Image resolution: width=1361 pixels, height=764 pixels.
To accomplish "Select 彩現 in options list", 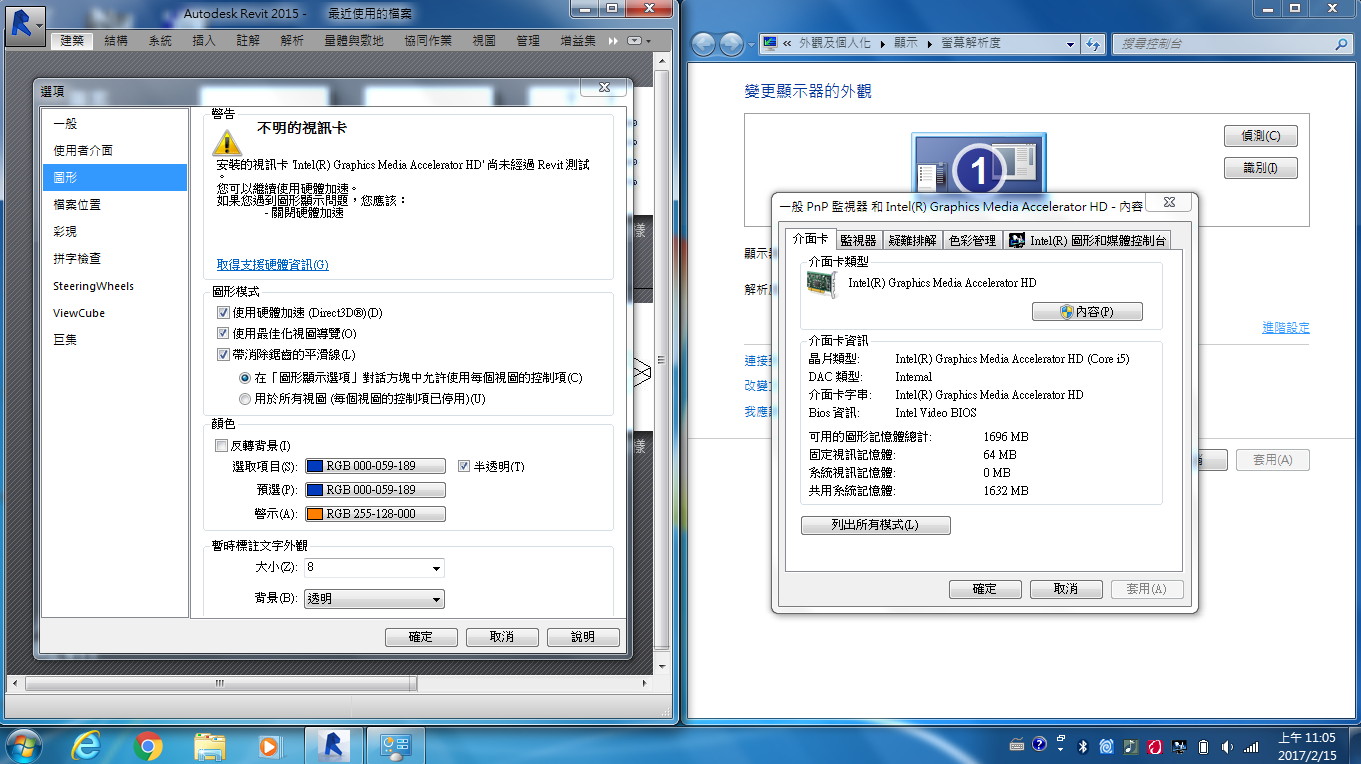I will 115,231.
